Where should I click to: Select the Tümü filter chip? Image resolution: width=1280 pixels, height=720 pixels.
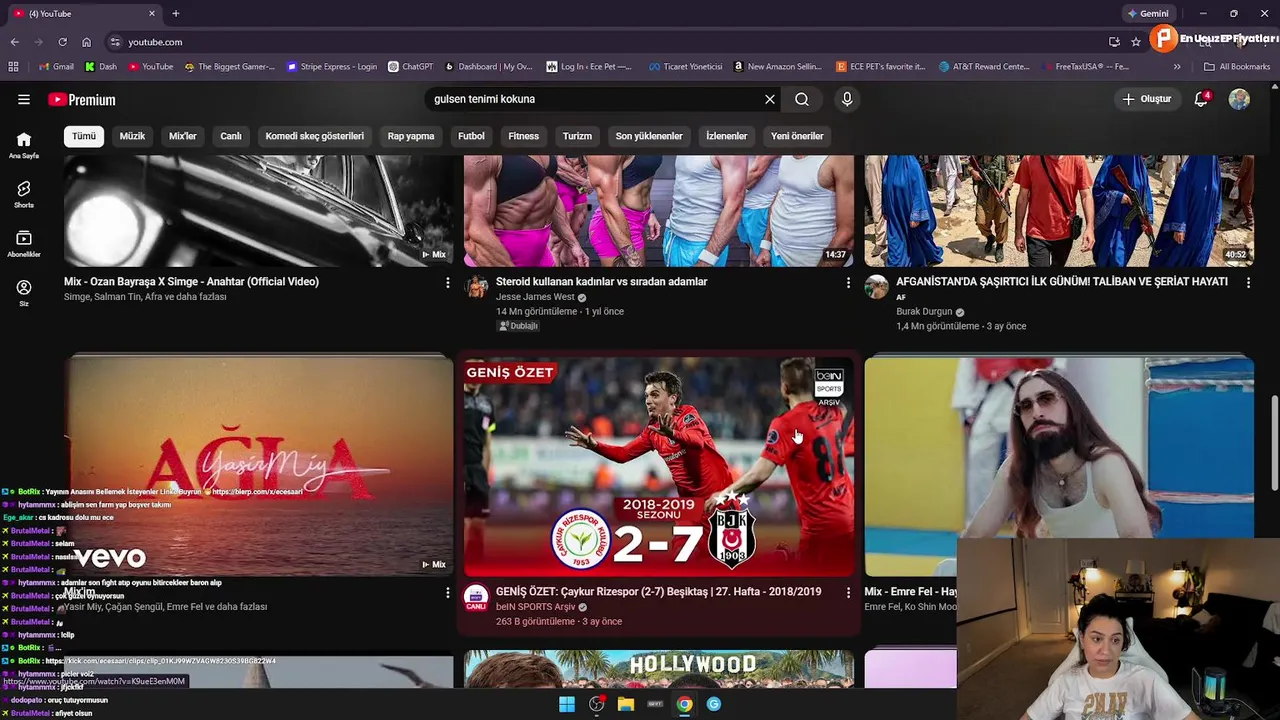coord(84,136)
